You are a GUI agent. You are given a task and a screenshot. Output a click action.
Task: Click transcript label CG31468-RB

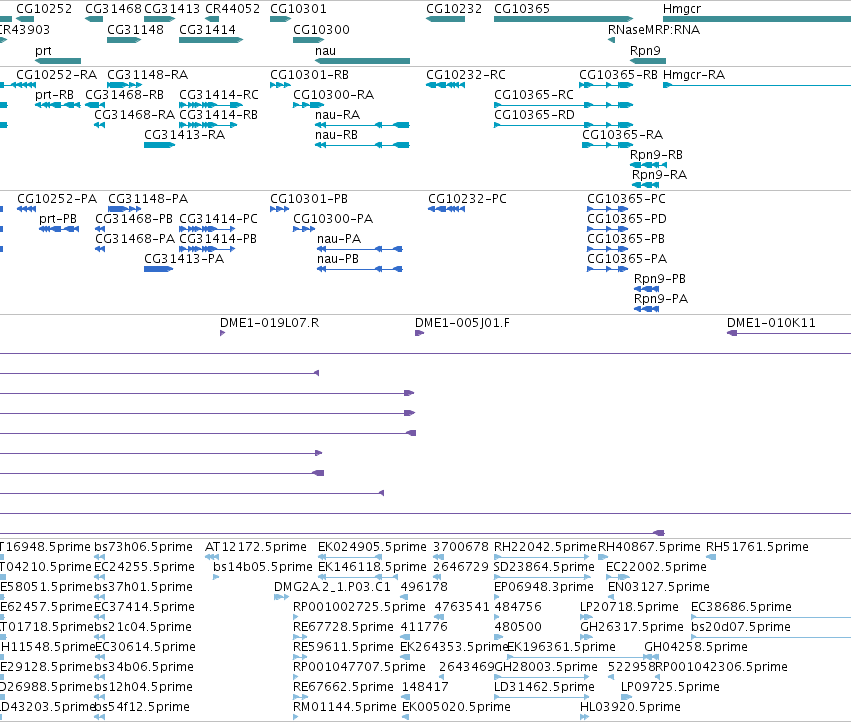coord(124,95)
